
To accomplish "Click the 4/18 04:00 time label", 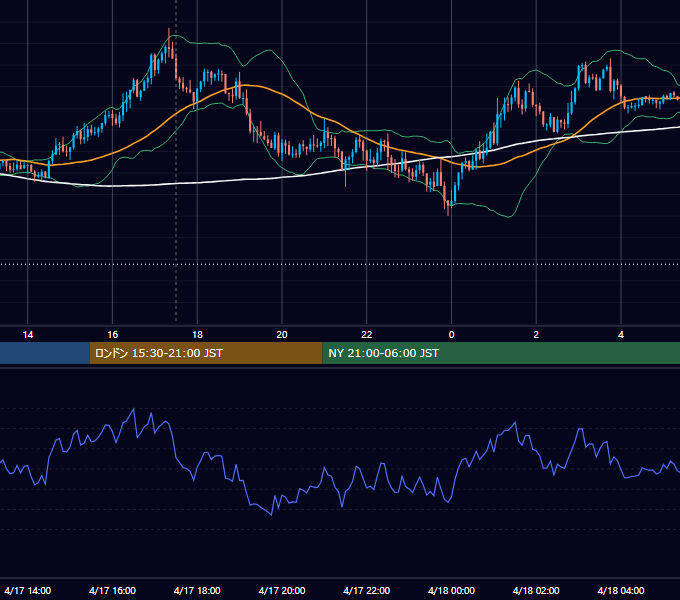I will click(x=621, y=590).
